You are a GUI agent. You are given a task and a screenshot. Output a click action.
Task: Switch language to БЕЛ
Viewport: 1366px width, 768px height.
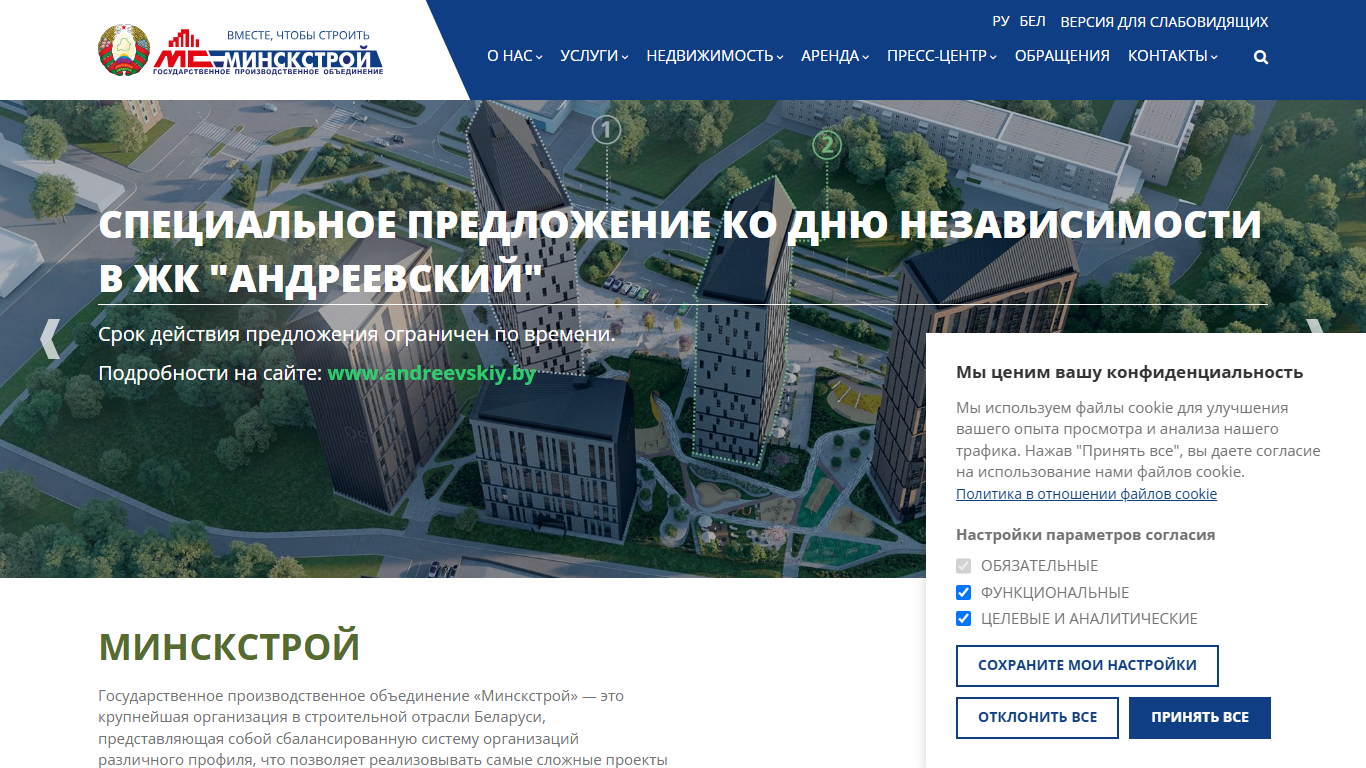[x=1032, y=21]
